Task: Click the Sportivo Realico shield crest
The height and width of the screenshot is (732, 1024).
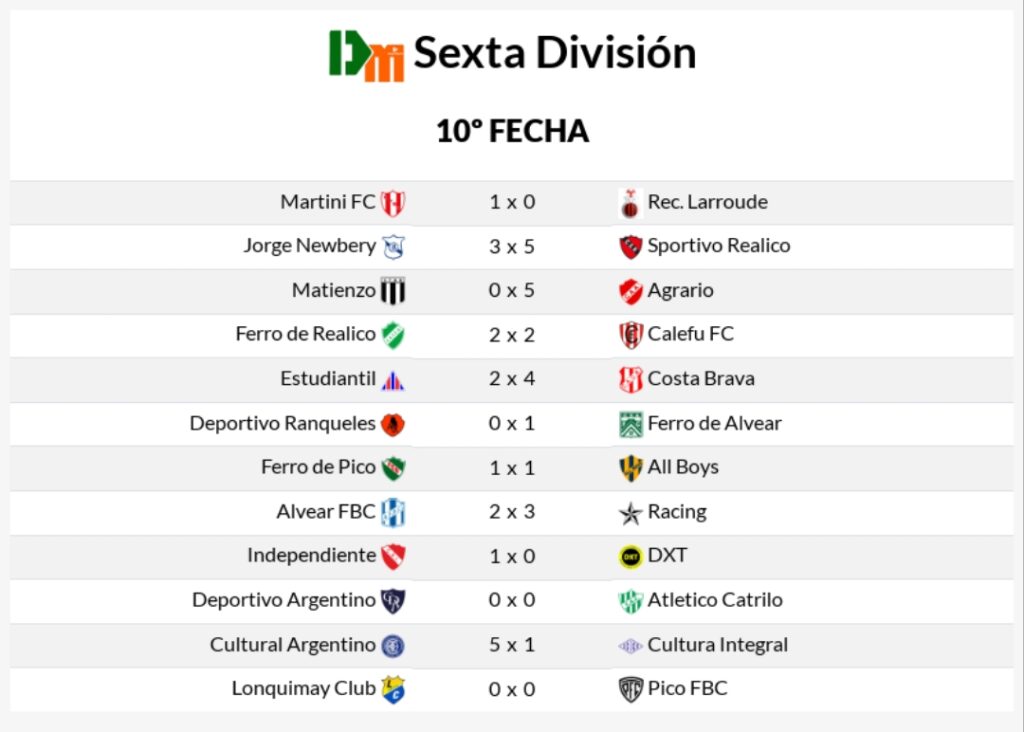Action: tap(630, 247)
